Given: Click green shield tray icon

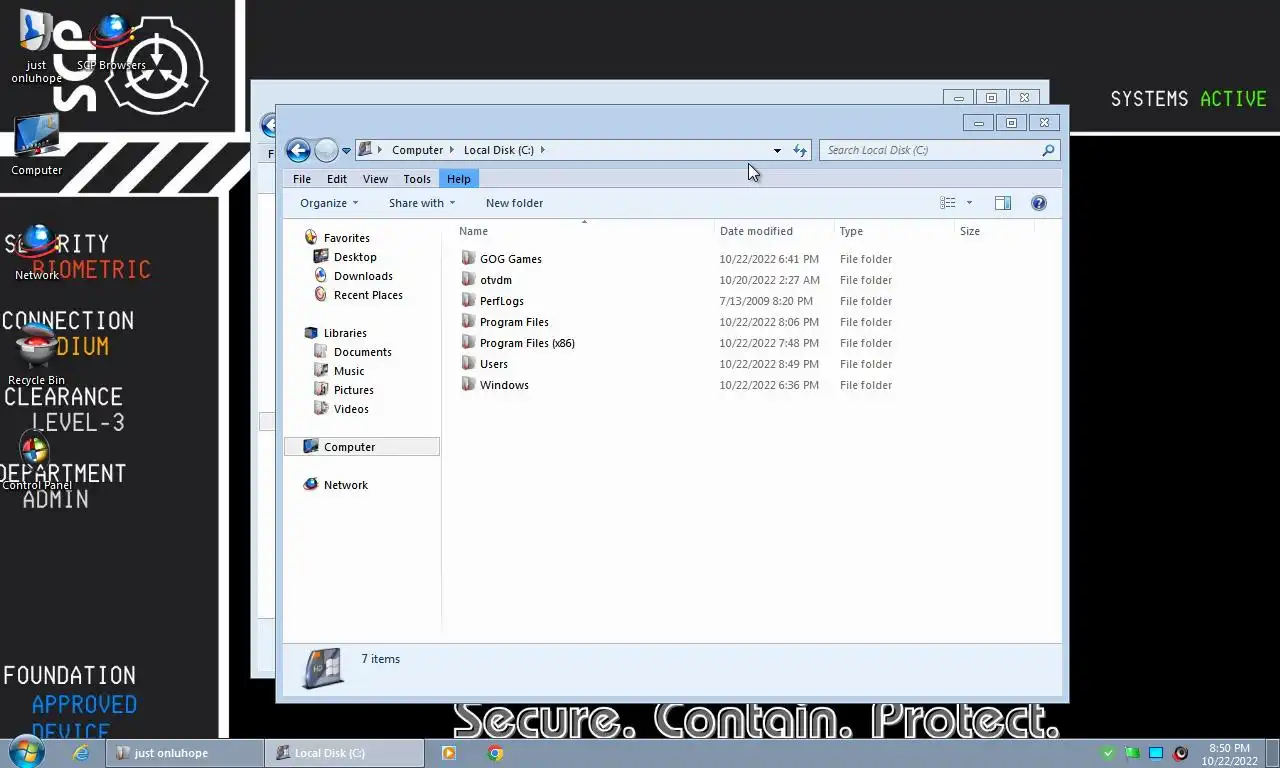Looking at the screenshot, I should (x=1108, y=753).
